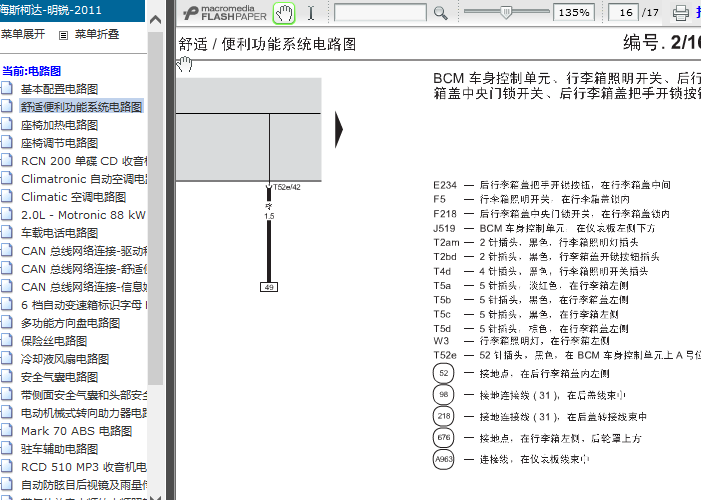Open 座椅加热电路图 document
This screenshot has width=701, height=500.
pyautogui.click(x=59, y=125)
